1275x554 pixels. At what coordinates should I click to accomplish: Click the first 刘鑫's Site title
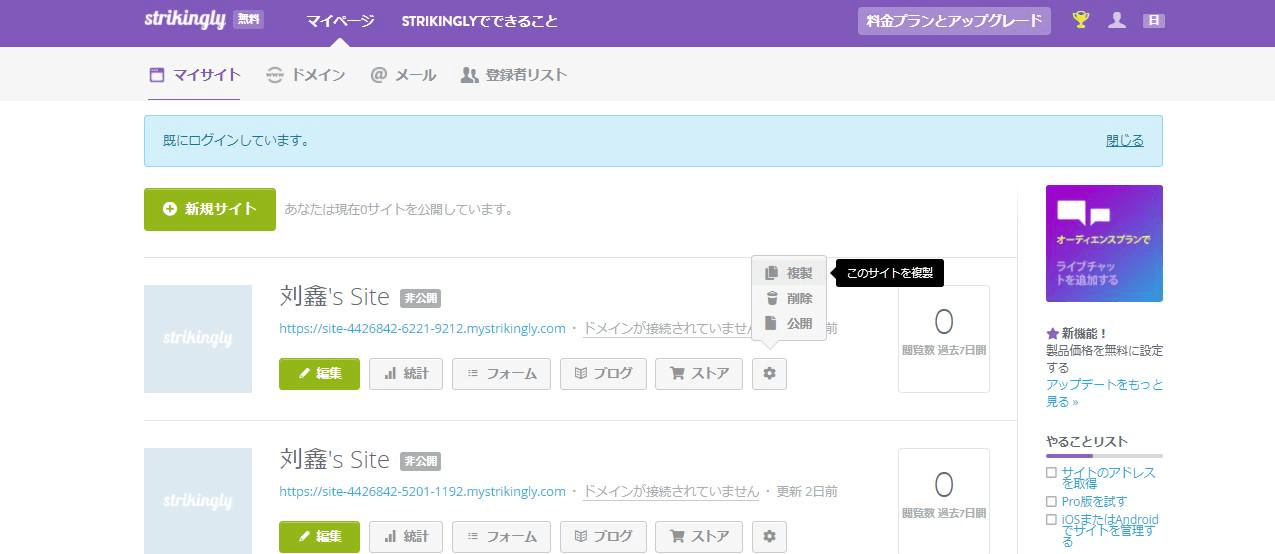[334, 297]
